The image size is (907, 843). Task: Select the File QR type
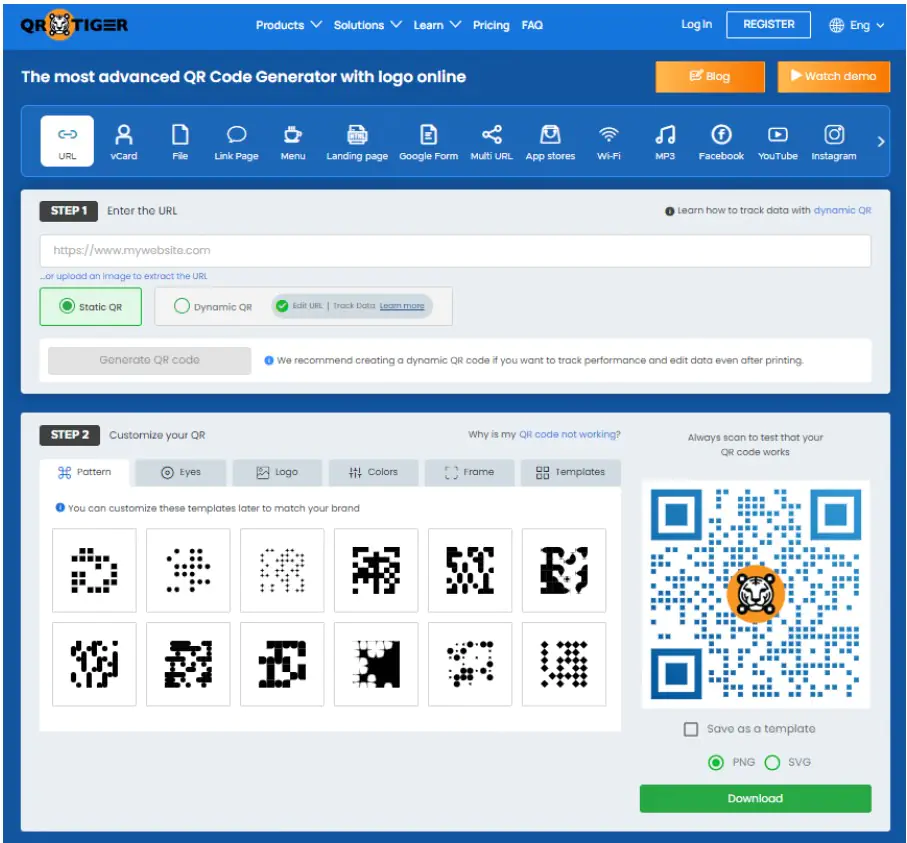180,142
